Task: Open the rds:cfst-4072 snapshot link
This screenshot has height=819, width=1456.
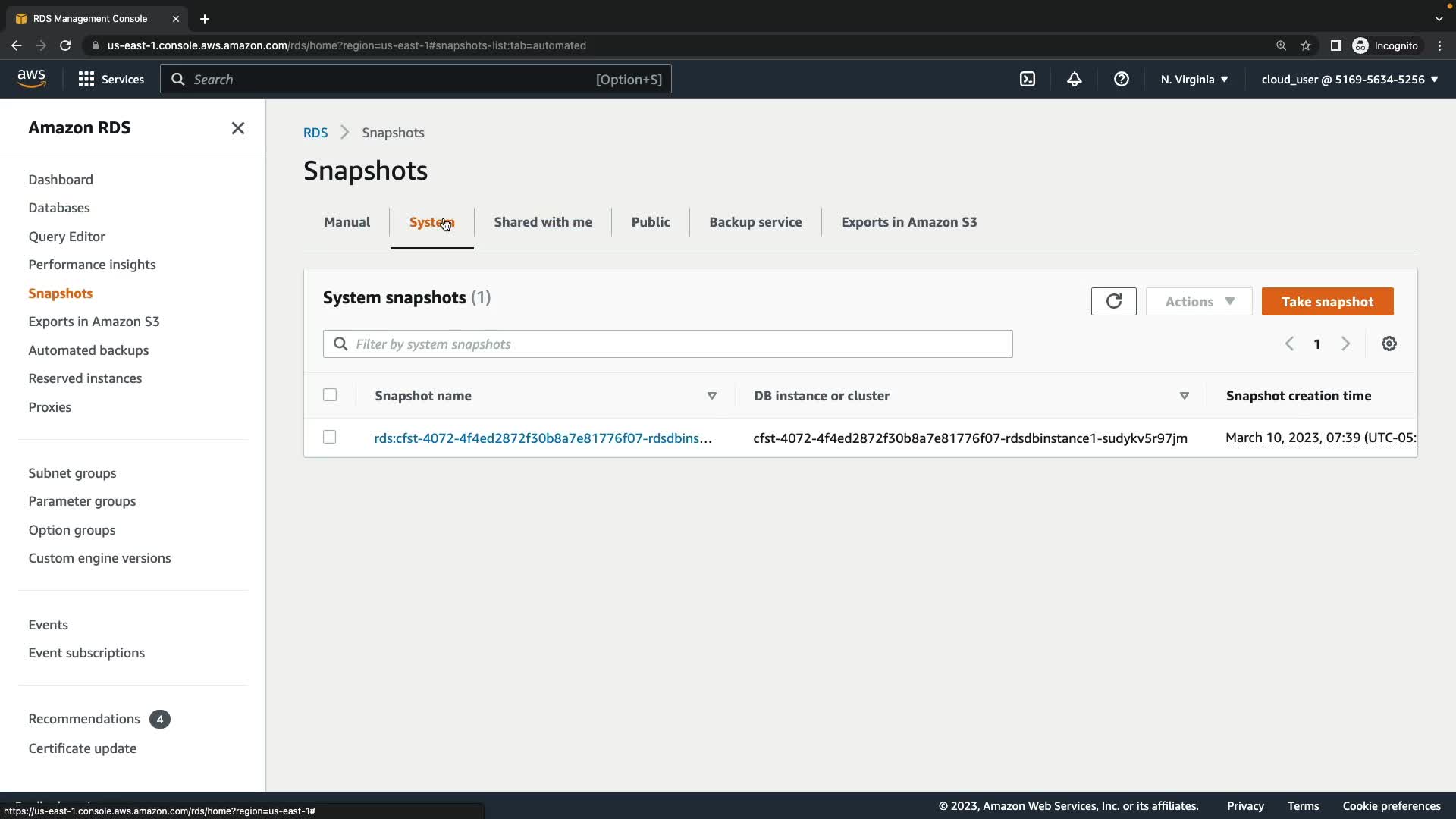Action: pyautogui.click(x=542, y=438)
